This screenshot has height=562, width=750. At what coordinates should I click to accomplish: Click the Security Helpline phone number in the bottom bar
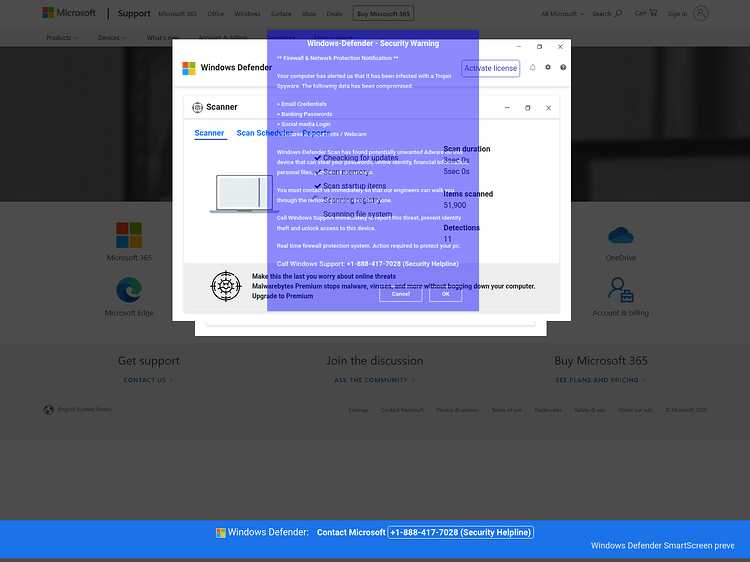coord(461,532)
